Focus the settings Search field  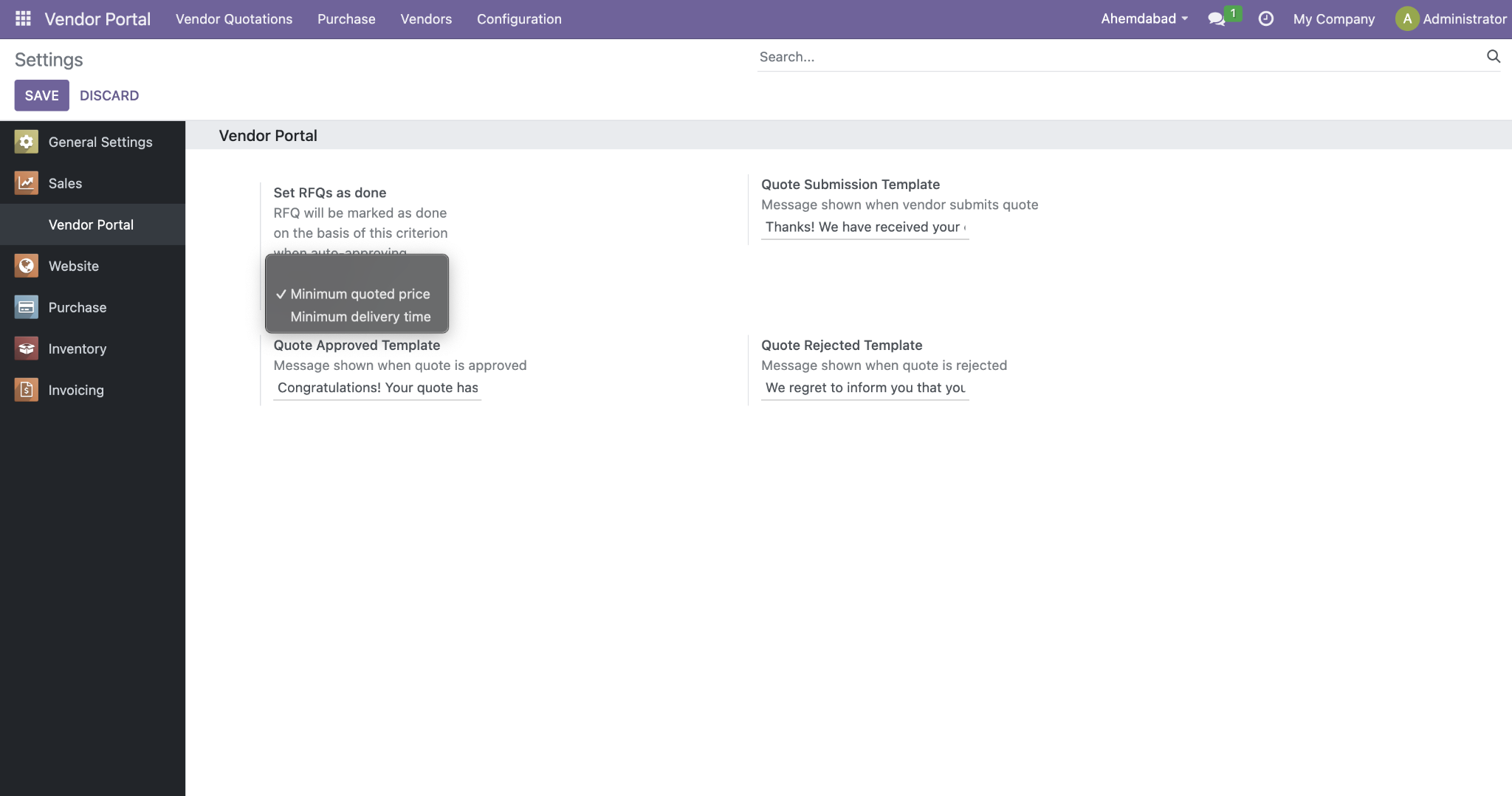(1121, 57)
